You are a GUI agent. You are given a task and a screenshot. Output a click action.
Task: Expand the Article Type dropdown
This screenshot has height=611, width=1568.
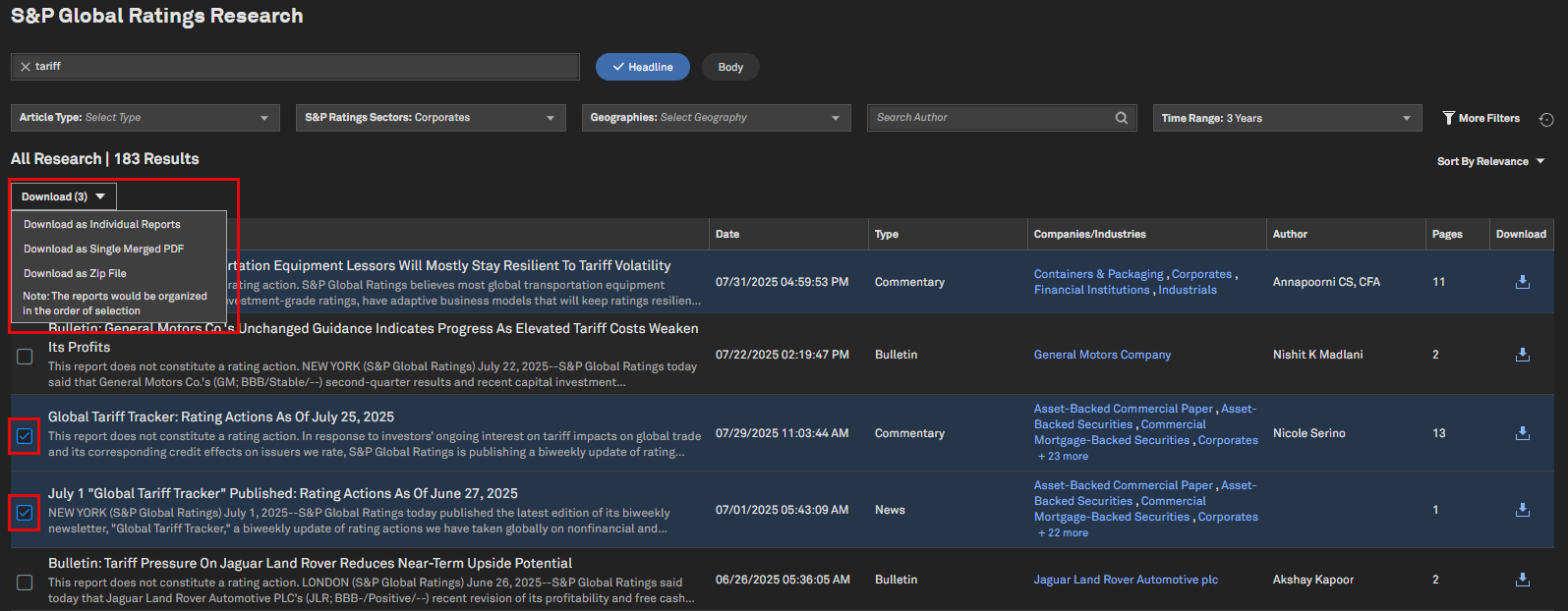pyautogui.click(x=145, y=118)
